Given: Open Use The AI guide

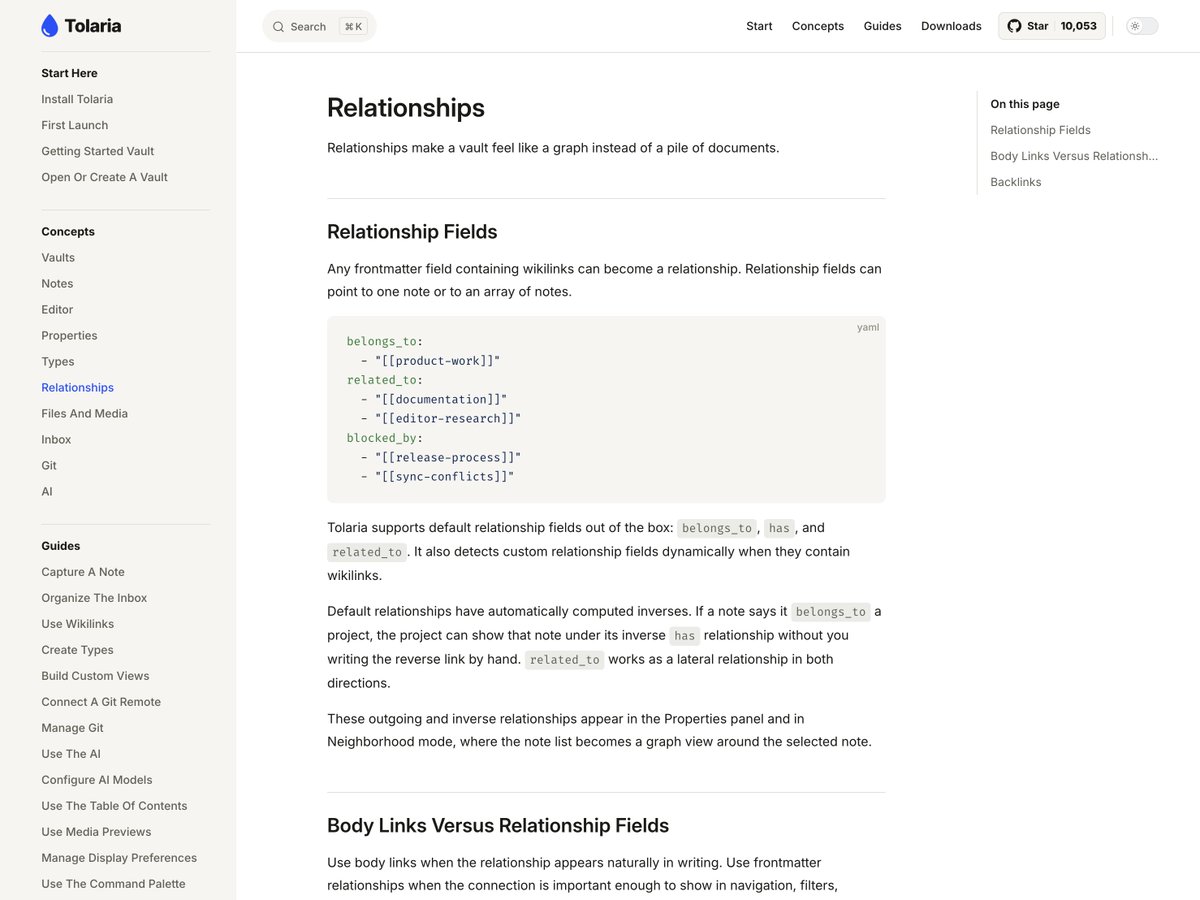Looking at the screenshot, I should tap(71, 754).
